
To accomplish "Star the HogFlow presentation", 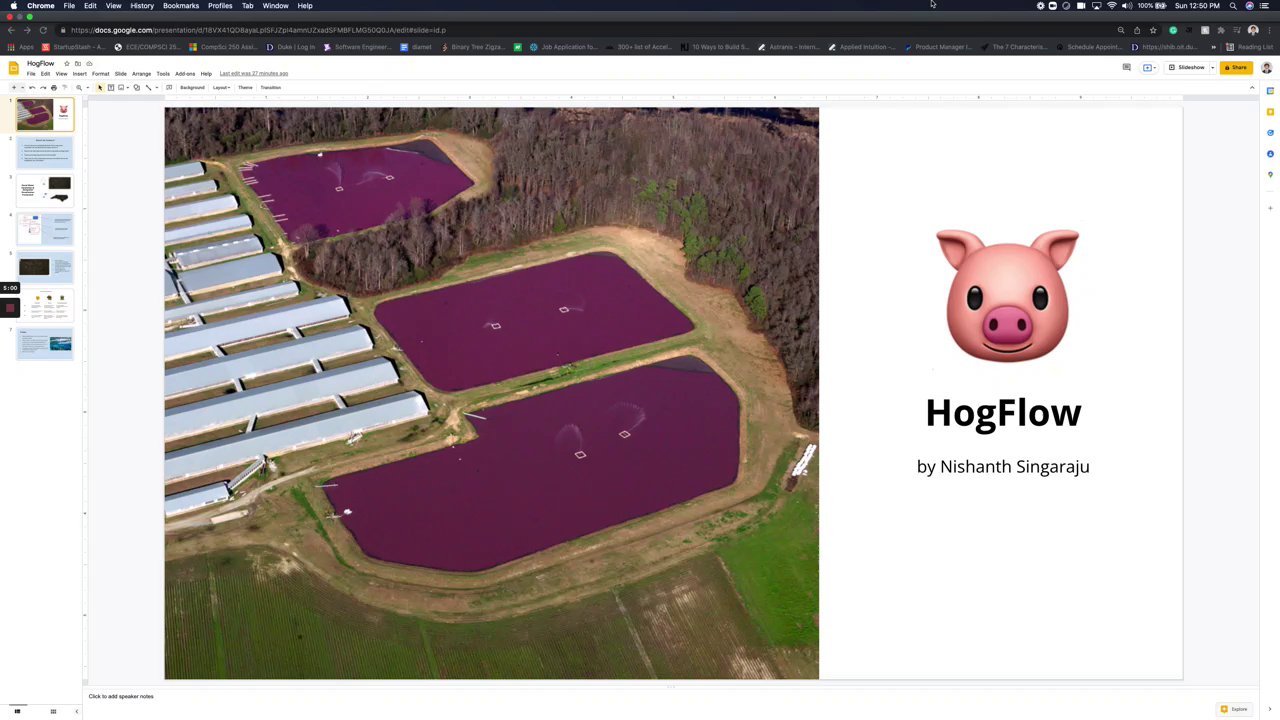I will click(67, 64).
